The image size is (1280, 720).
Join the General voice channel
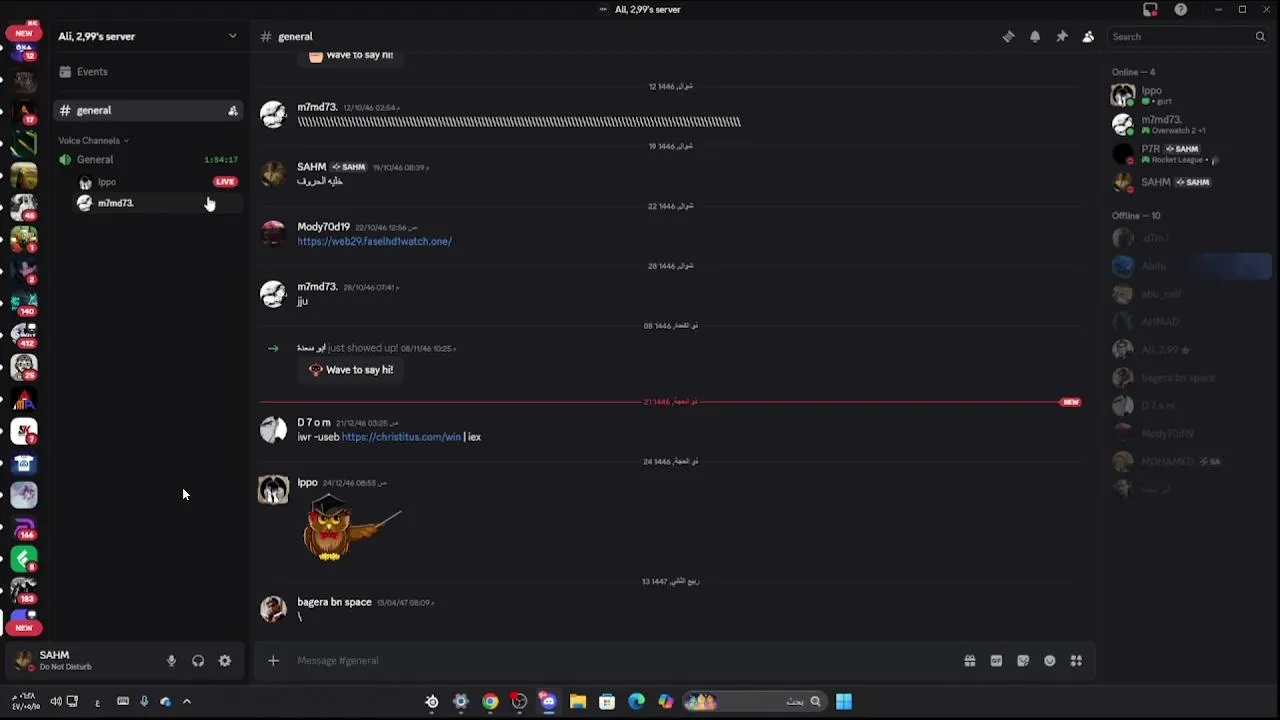tap(95, 160)
